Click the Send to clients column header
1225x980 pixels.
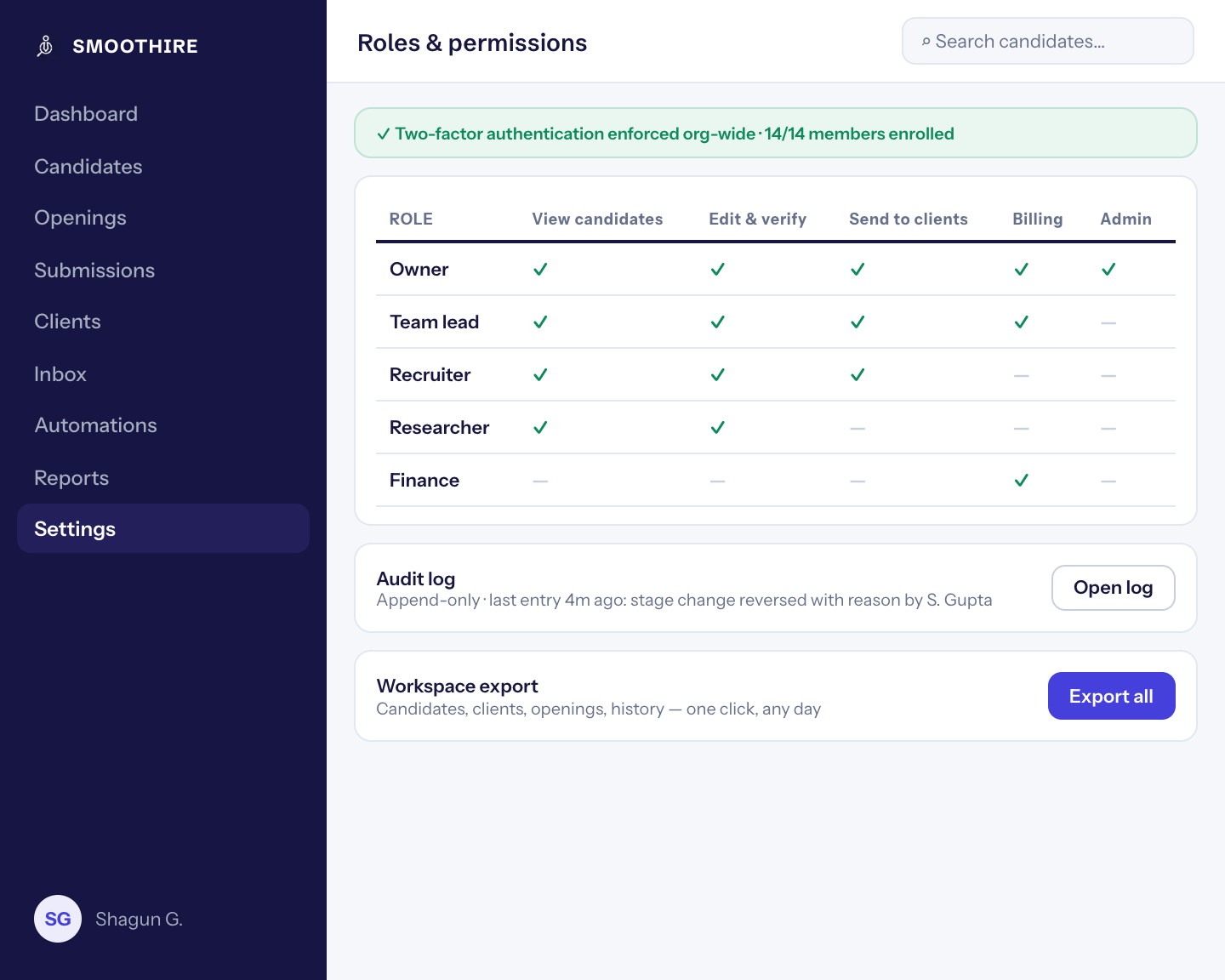tap(908, 219)
